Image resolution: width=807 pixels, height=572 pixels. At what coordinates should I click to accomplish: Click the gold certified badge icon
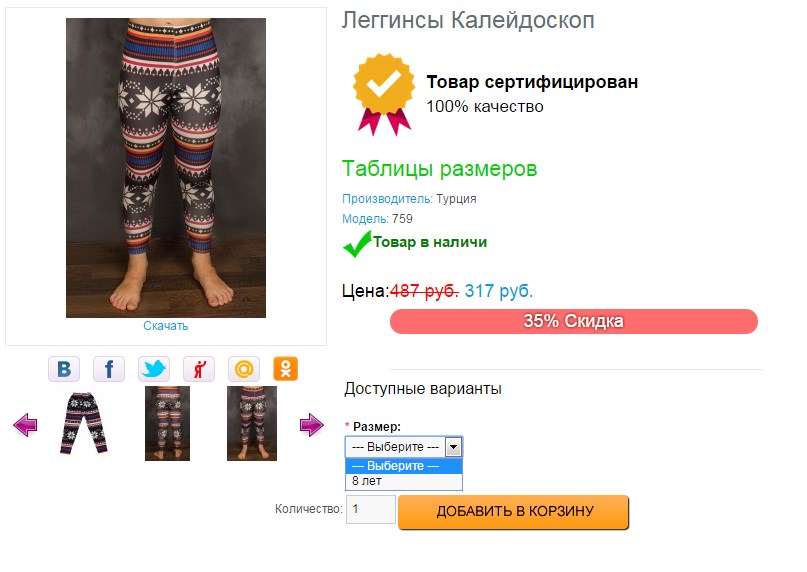pos(383,94)
